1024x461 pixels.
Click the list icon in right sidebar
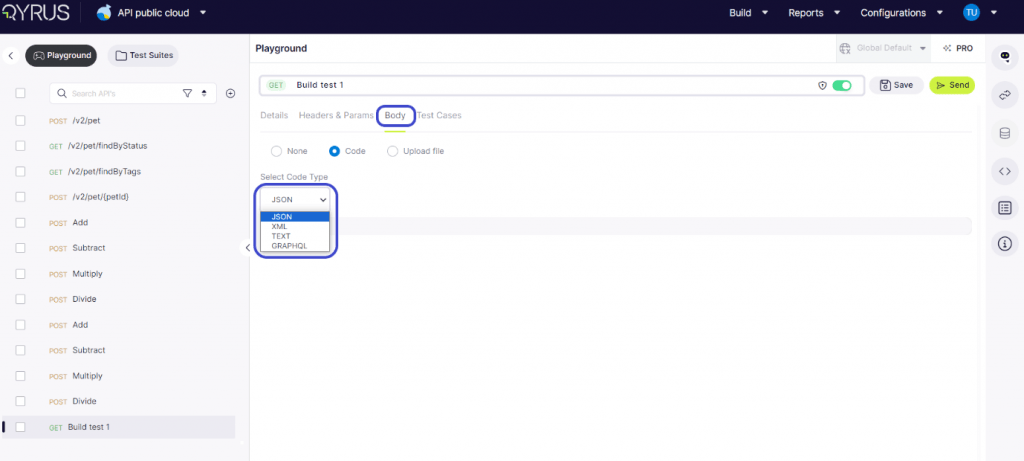pos(1005,208)
